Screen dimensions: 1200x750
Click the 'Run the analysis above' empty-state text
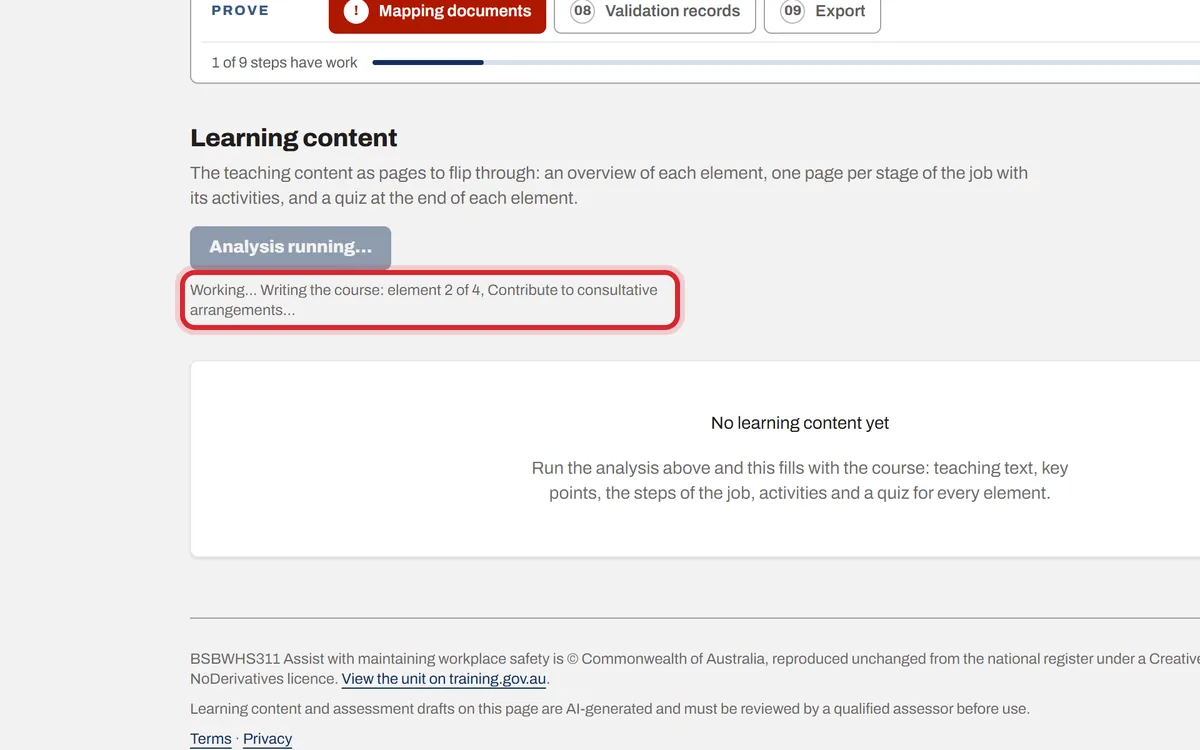800,480
